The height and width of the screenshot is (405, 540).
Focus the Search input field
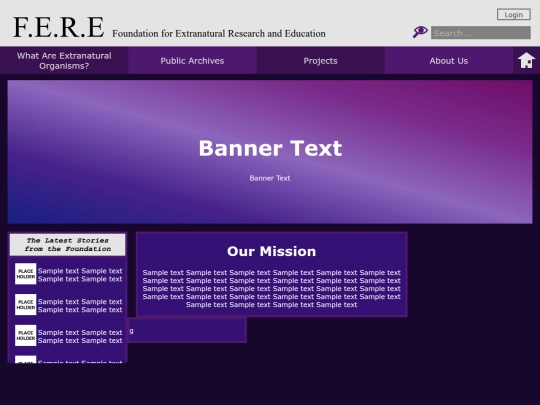pyautogui.click(x=481, y=33)
